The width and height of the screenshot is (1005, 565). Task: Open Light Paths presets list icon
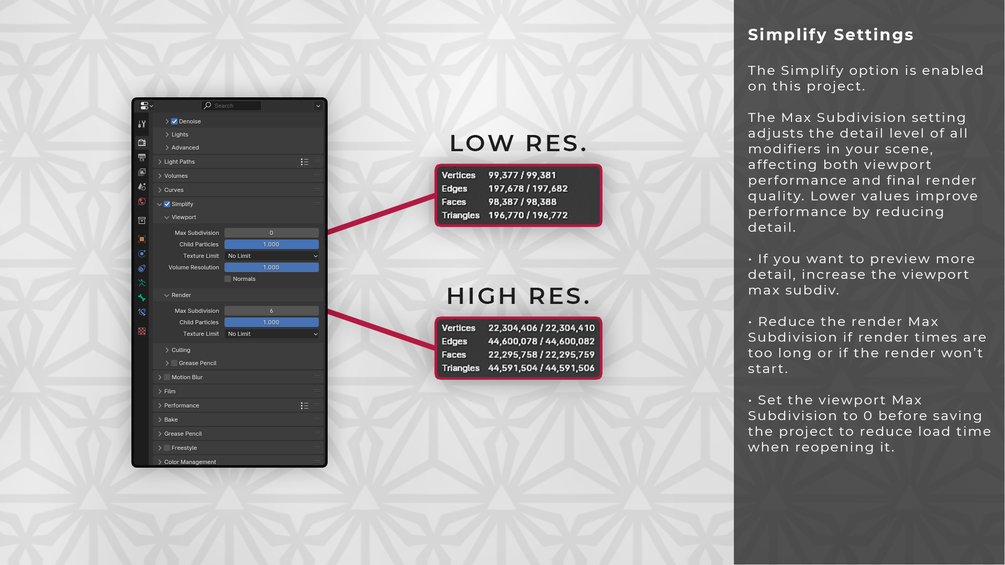tap(304, 161)
